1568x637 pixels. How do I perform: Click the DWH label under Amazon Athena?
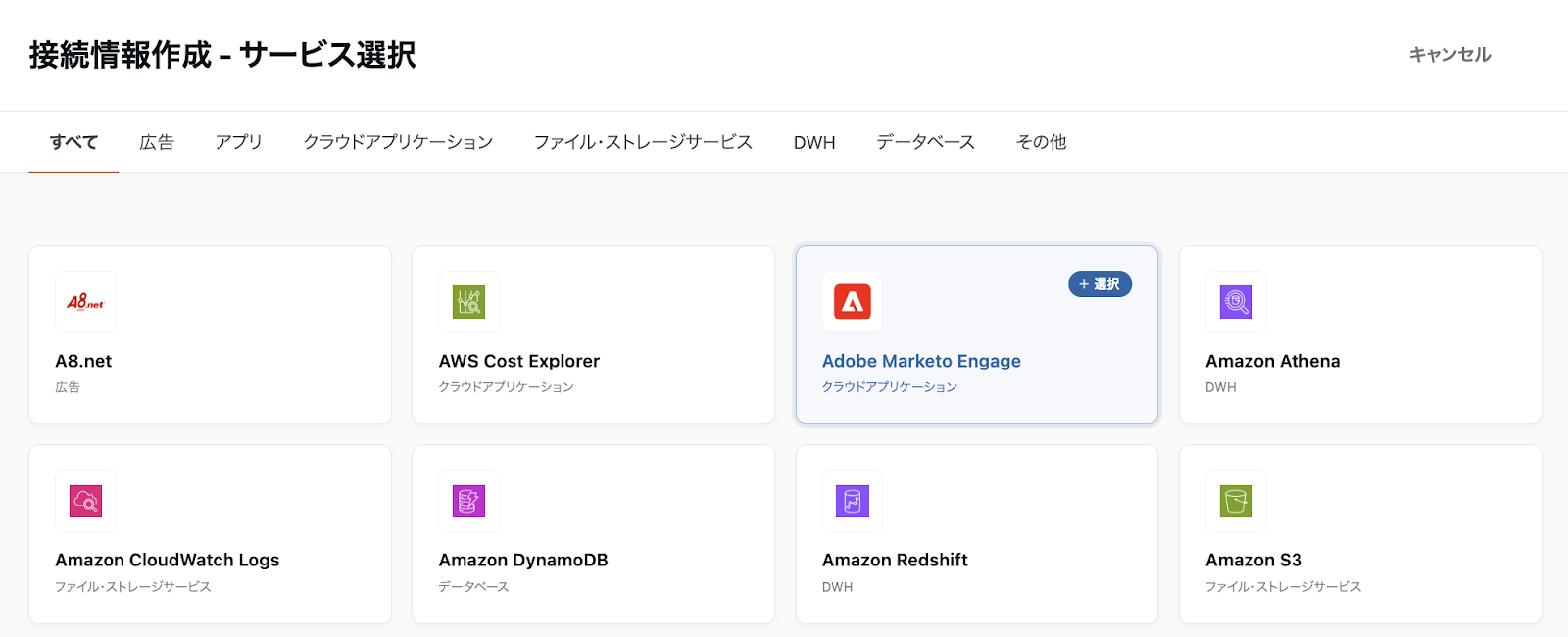click(x=1221, y=387)
